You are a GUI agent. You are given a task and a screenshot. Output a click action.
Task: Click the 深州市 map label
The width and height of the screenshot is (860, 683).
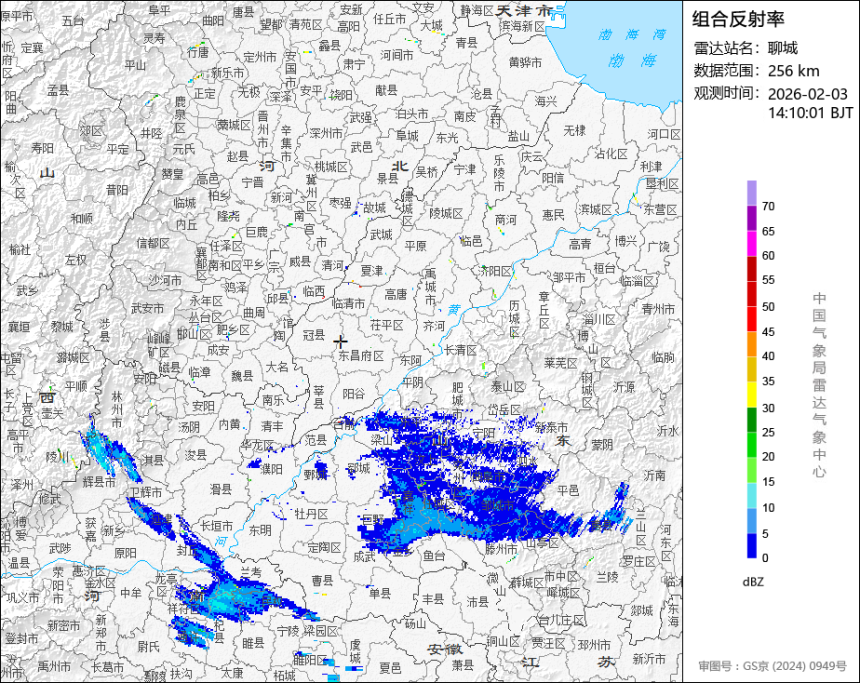coord(325,133)
